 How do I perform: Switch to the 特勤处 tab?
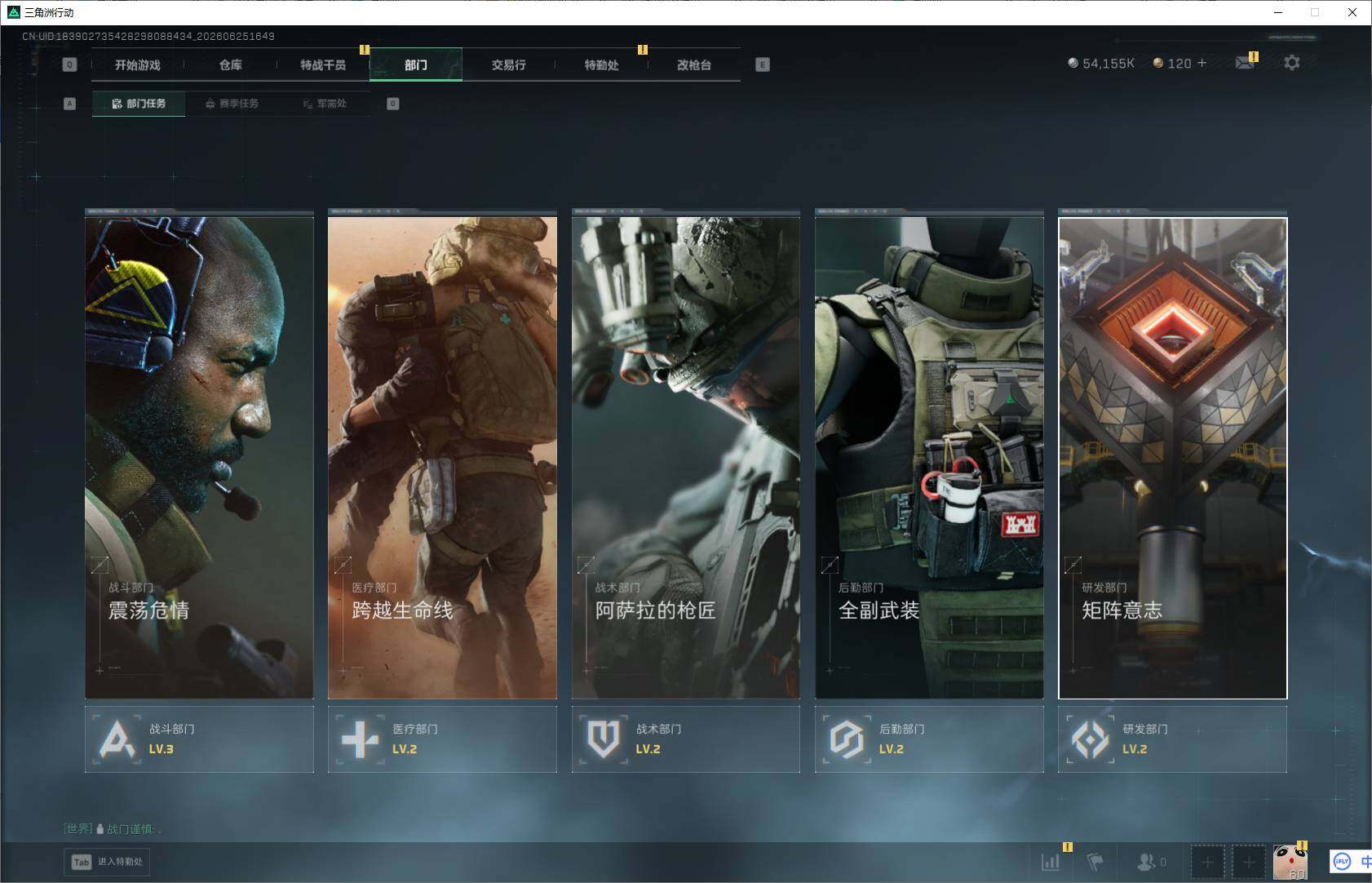(602, 64)
